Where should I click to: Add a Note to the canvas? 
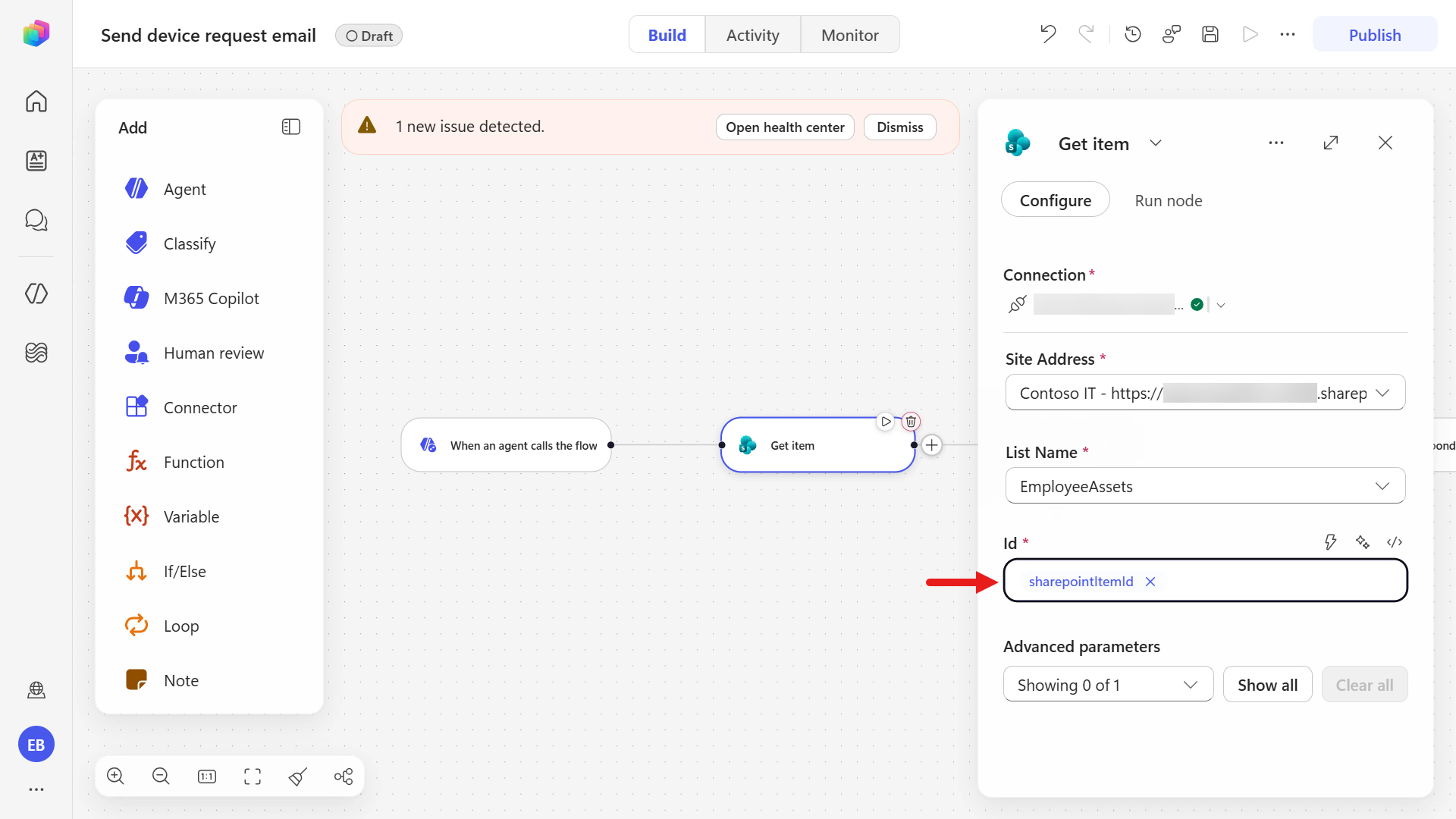coord(209,680)
